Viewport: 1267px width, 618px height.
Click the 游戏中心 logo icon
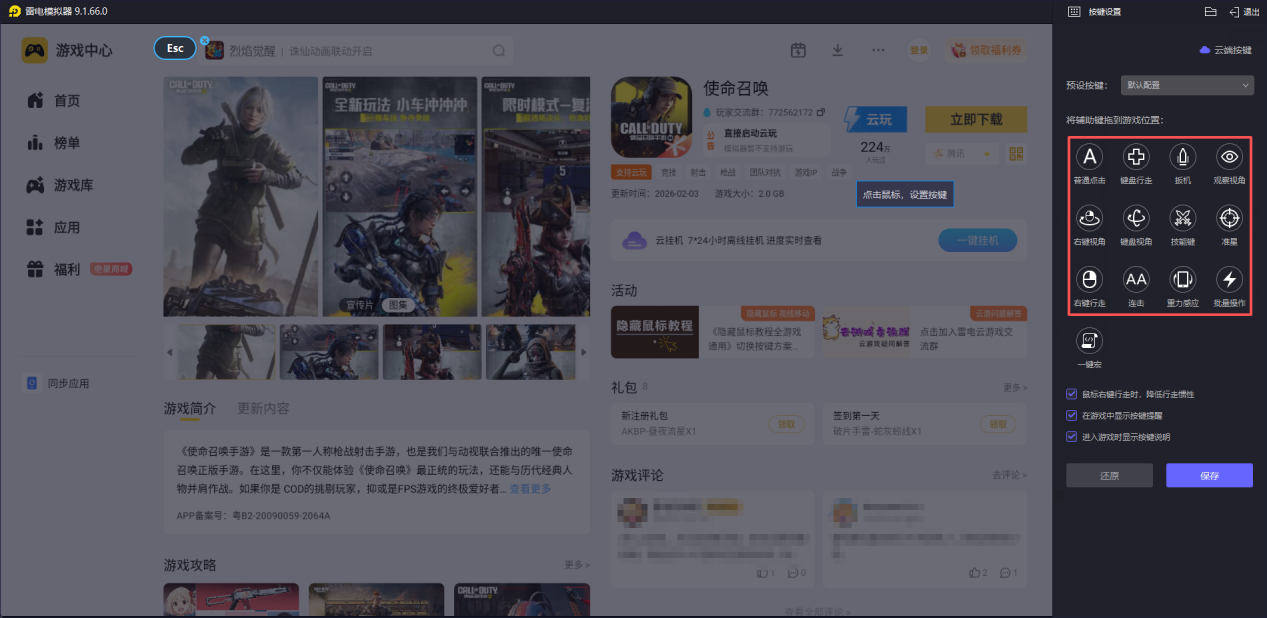tap(35, 50)
